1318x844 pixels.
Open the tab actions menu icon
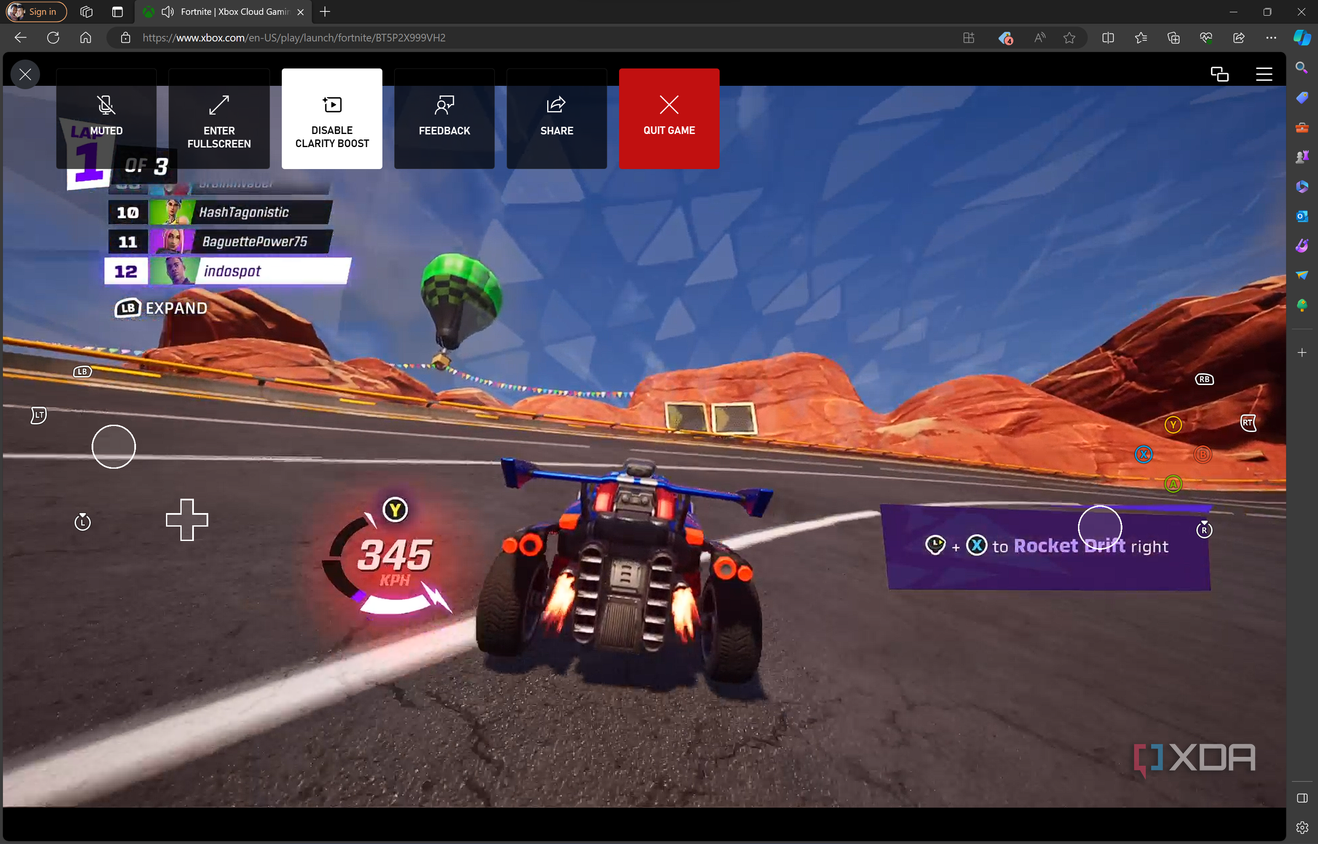tap(117, 12)
